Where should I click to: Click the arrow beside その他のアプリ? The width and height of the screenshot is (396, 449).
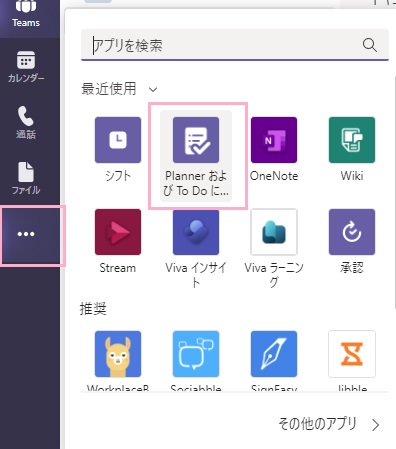point(376,425)
